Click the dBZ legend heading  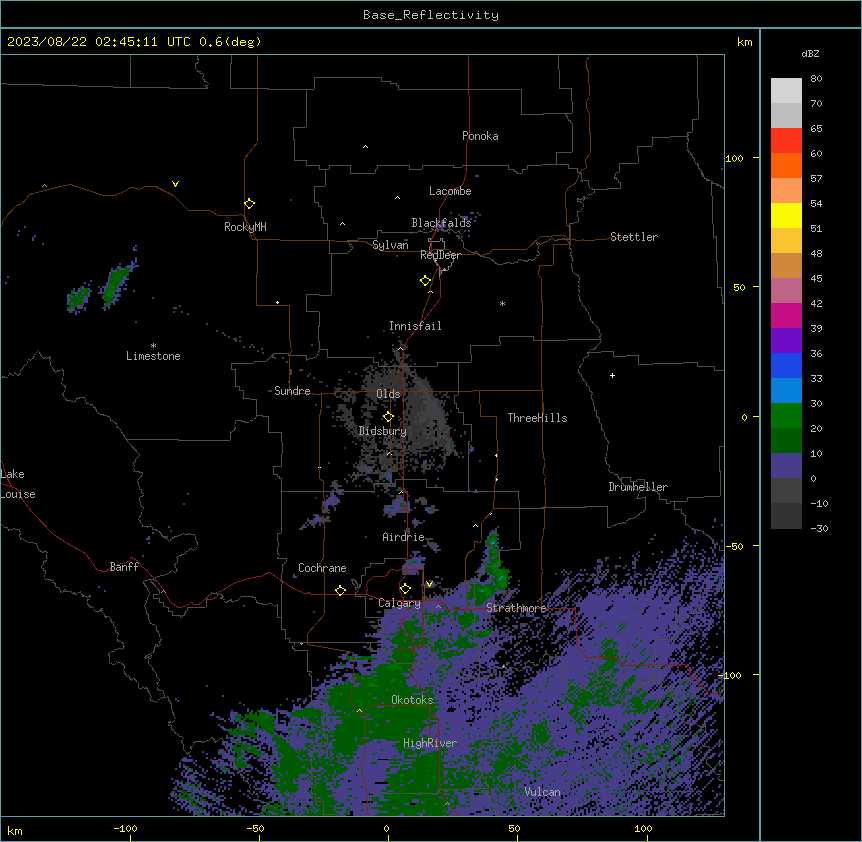pyautogui.click(x=810, y=53)
